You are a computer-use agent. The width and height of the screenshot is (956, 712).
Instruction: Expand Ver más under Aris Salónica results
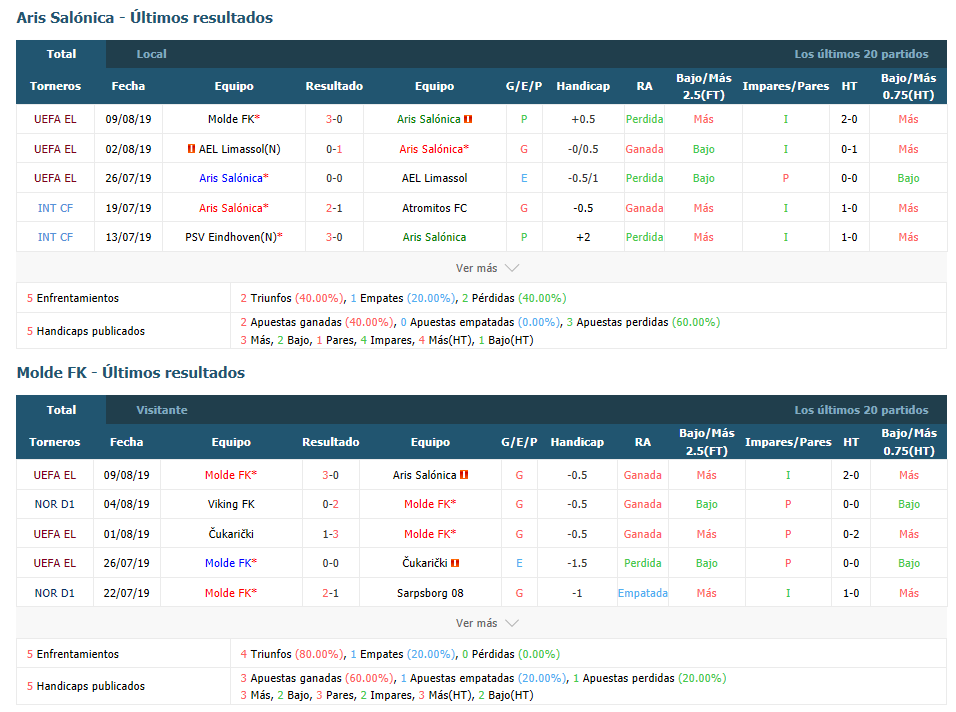point(487,268)
